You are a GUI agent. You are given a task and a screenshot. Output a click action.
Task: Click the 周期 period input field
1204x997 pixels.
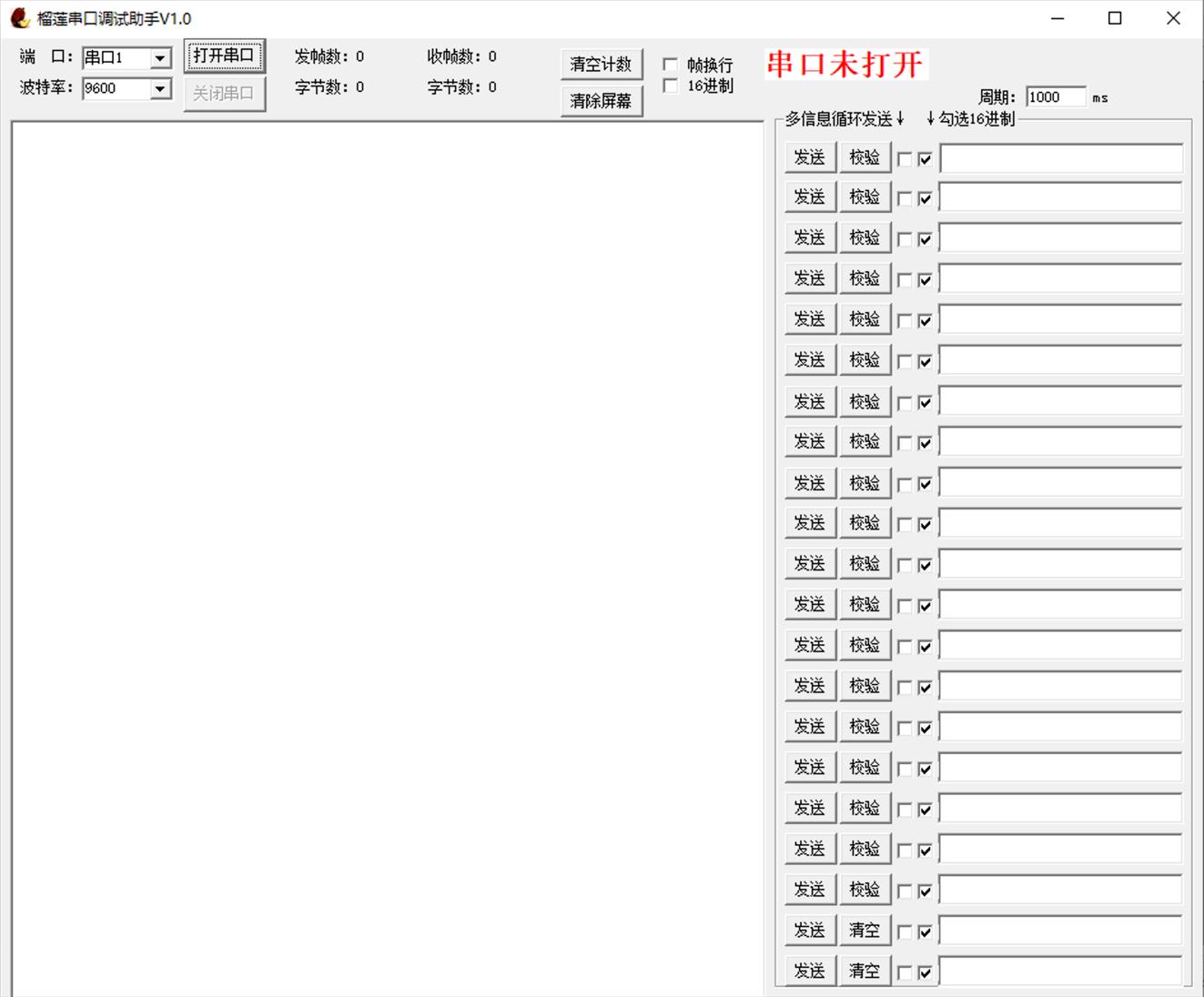(1054, 97)
